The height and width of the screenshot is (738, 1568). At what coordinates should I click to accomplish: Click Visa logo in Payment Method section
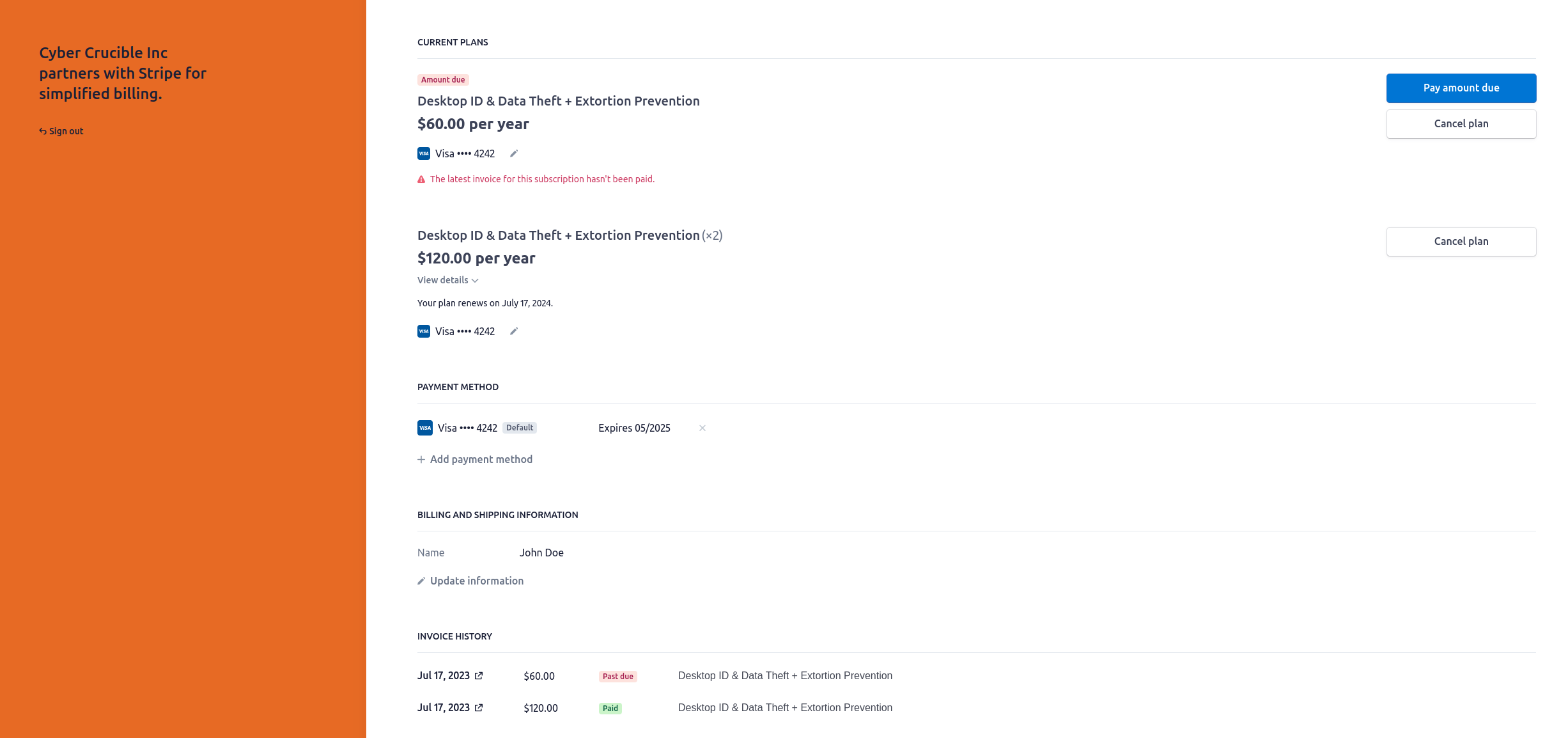point(425,428)
